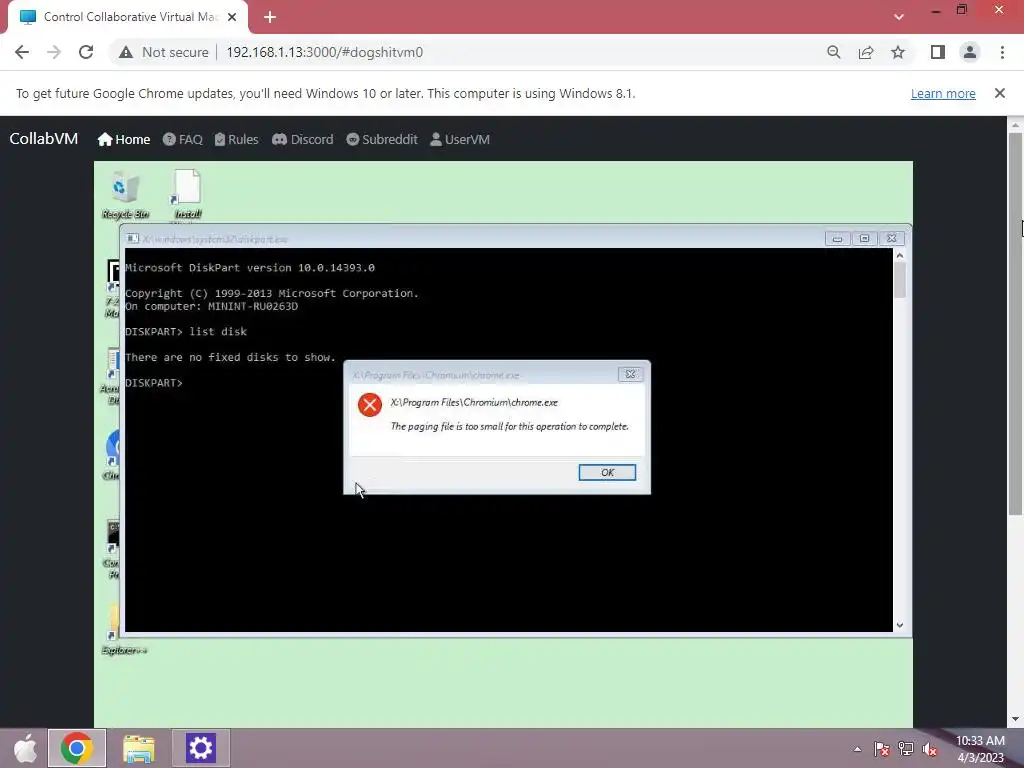1024x768 pixels.
Task: Click OK in the chrome.exe error dialog
Action: 607,472
